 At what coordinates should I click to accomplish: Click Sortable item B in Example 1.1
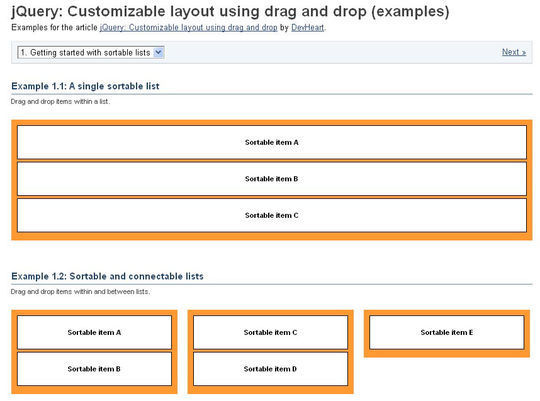click(x=272, y=179)
